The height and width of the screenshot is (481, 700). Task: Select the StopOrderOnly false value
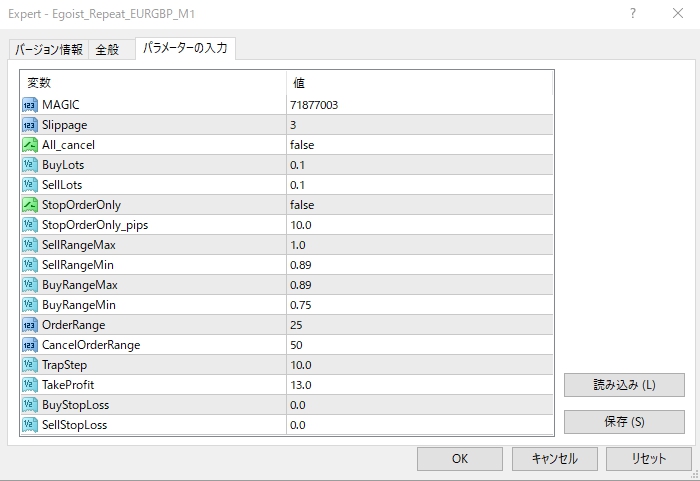[x=302, y=205]
